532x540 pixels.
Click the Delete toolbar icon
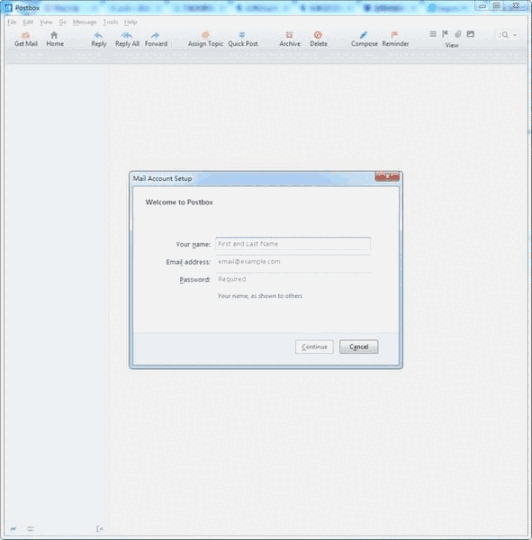(318, 35)
